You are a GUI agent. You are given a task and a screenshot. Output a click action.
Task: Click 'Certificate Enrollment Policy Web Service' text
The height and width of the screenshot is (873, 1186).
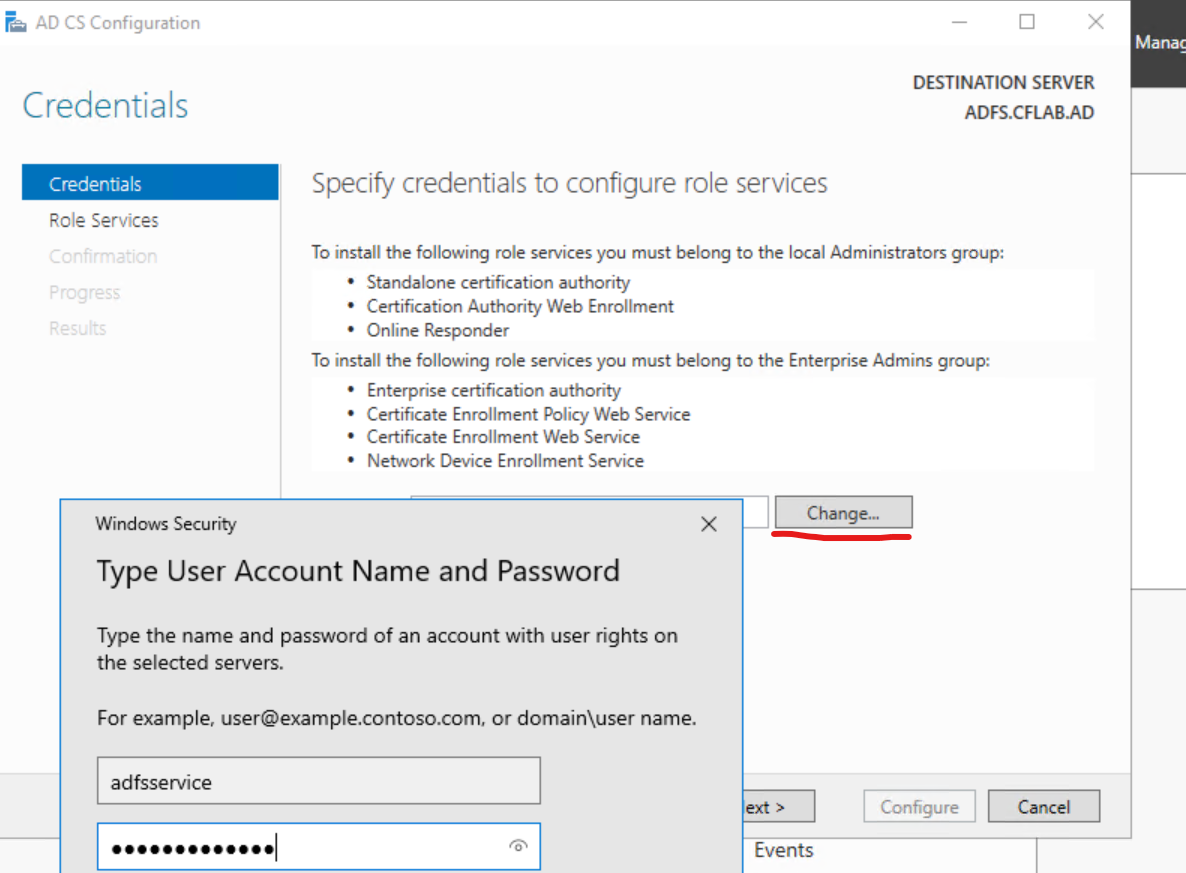point(529,415)
